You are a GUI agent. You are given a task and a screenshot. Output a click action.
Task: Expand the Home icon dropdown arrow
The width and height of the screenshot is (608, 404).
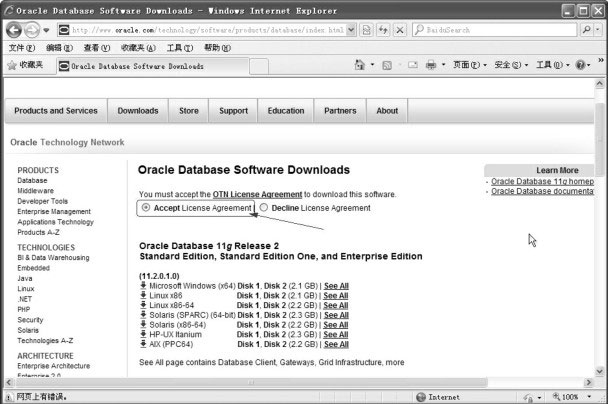372,65
